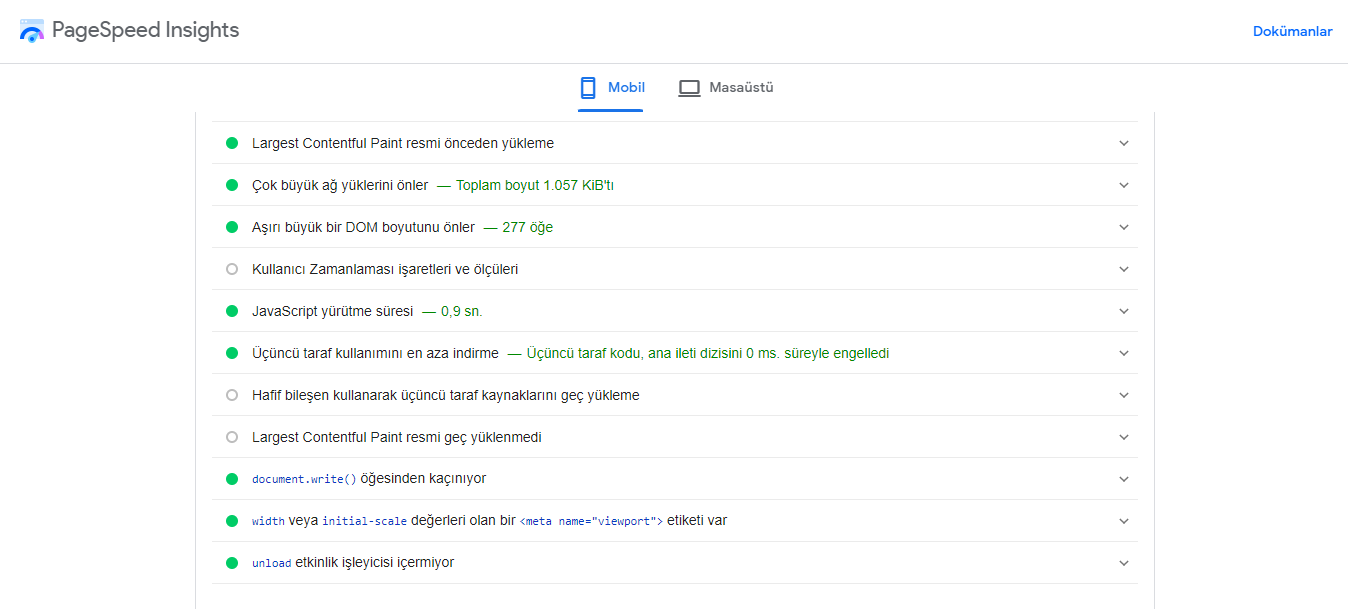
Task: Collapse the 'Largest Contentful Paint resmi geç yüklenmedi' row
Action: 1123,436
